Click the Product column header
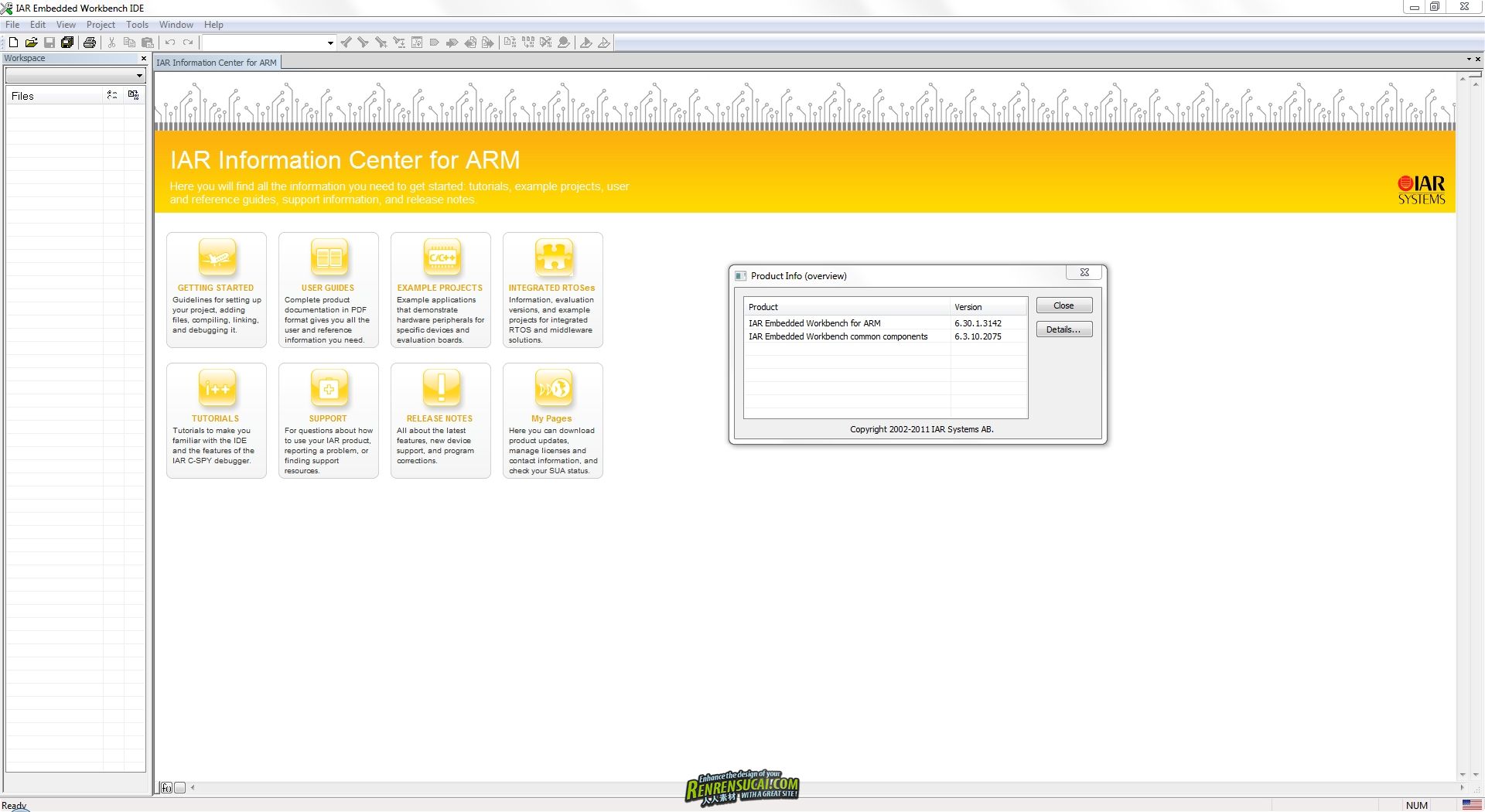1485x812 pixels. (x=847, y=307)
